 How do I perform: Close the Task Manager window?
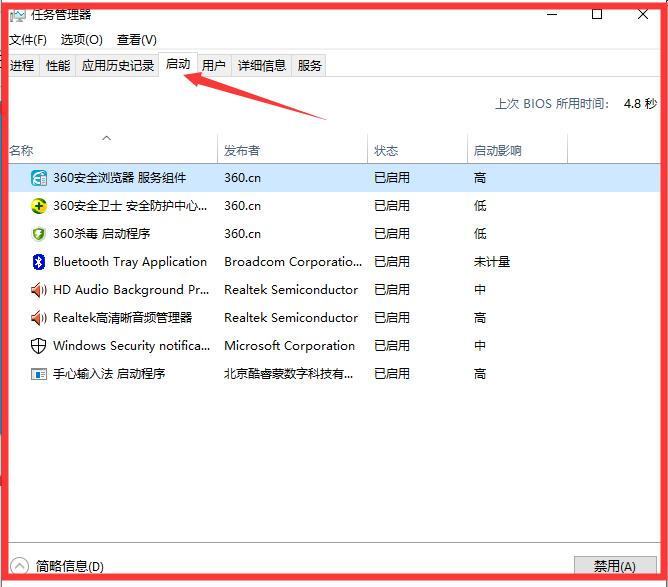643,14
